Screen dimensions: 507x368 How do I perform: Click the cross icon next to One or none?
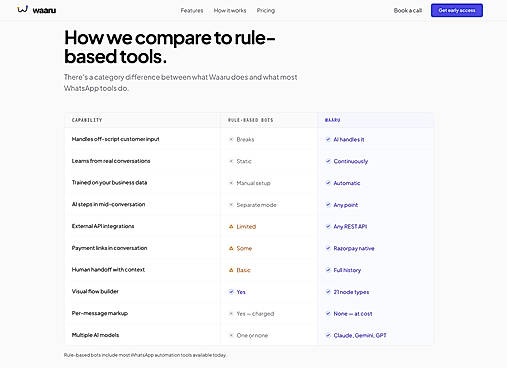pos(231,335)
